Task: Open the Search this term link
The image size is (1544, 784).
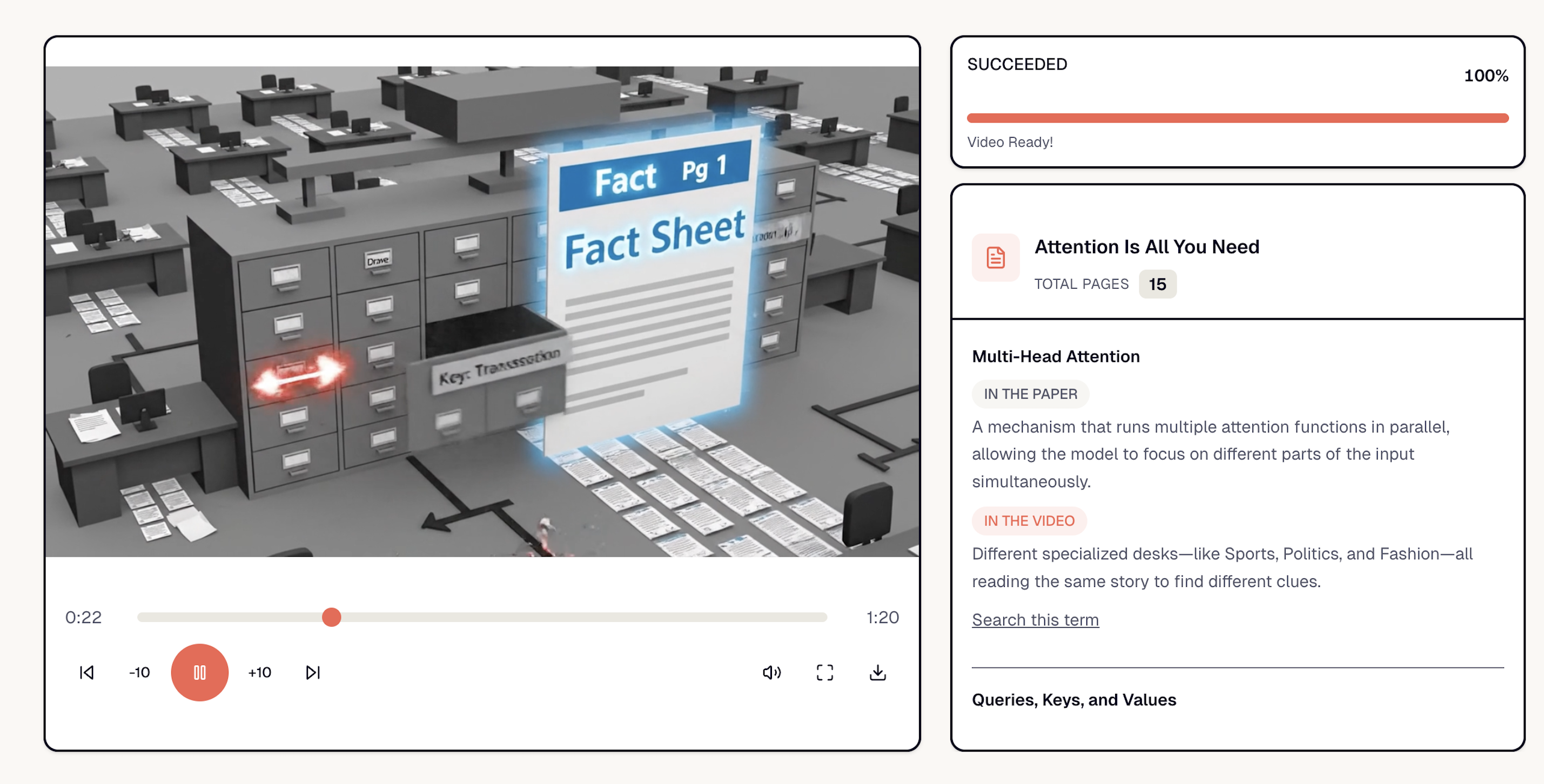Action: 1035,619
